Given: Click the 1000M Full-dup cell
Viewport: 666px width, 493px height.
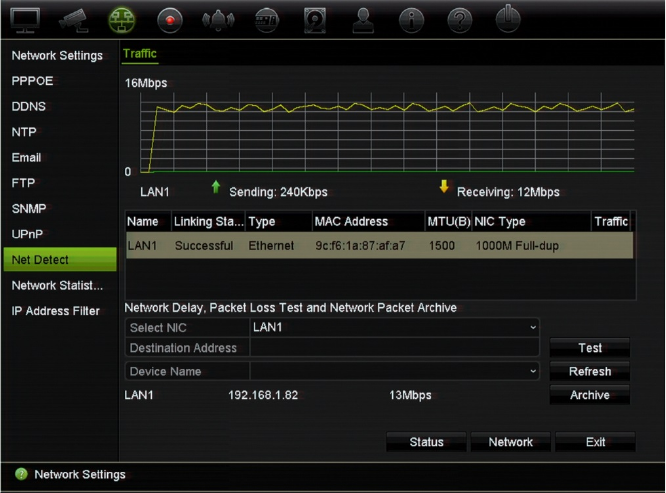Looking at the screenshot, I should pos(517,245).
